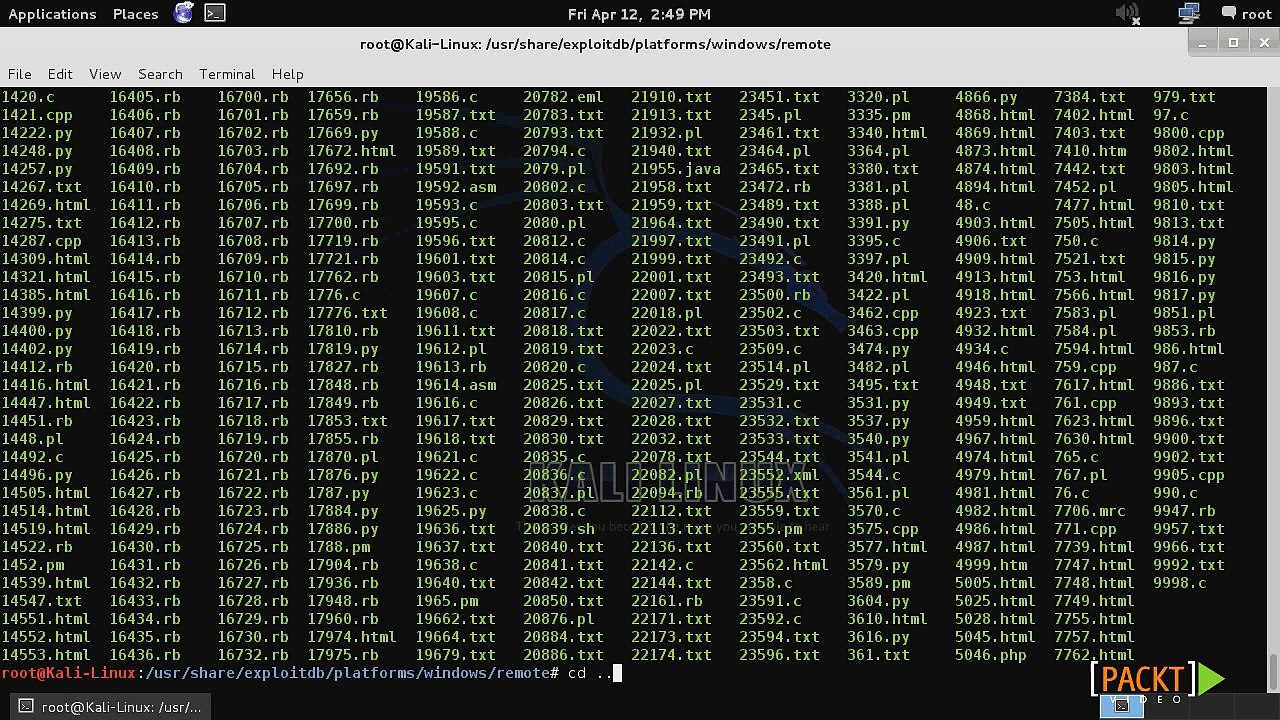
Task: Click the file name 17672.html
Action: point(352,151)
